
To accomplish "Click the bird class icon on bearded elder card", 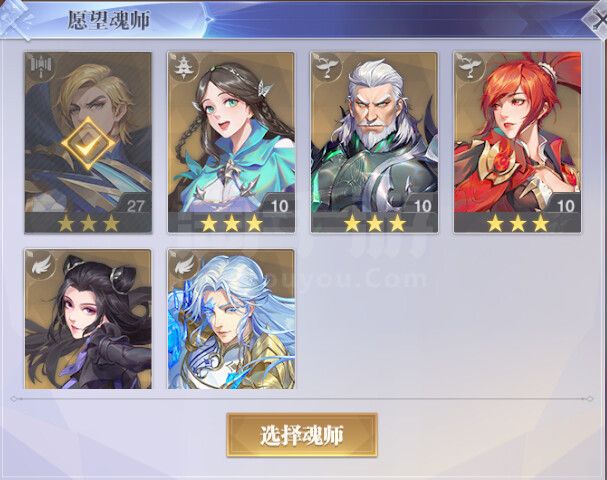I will coord(327,67).
